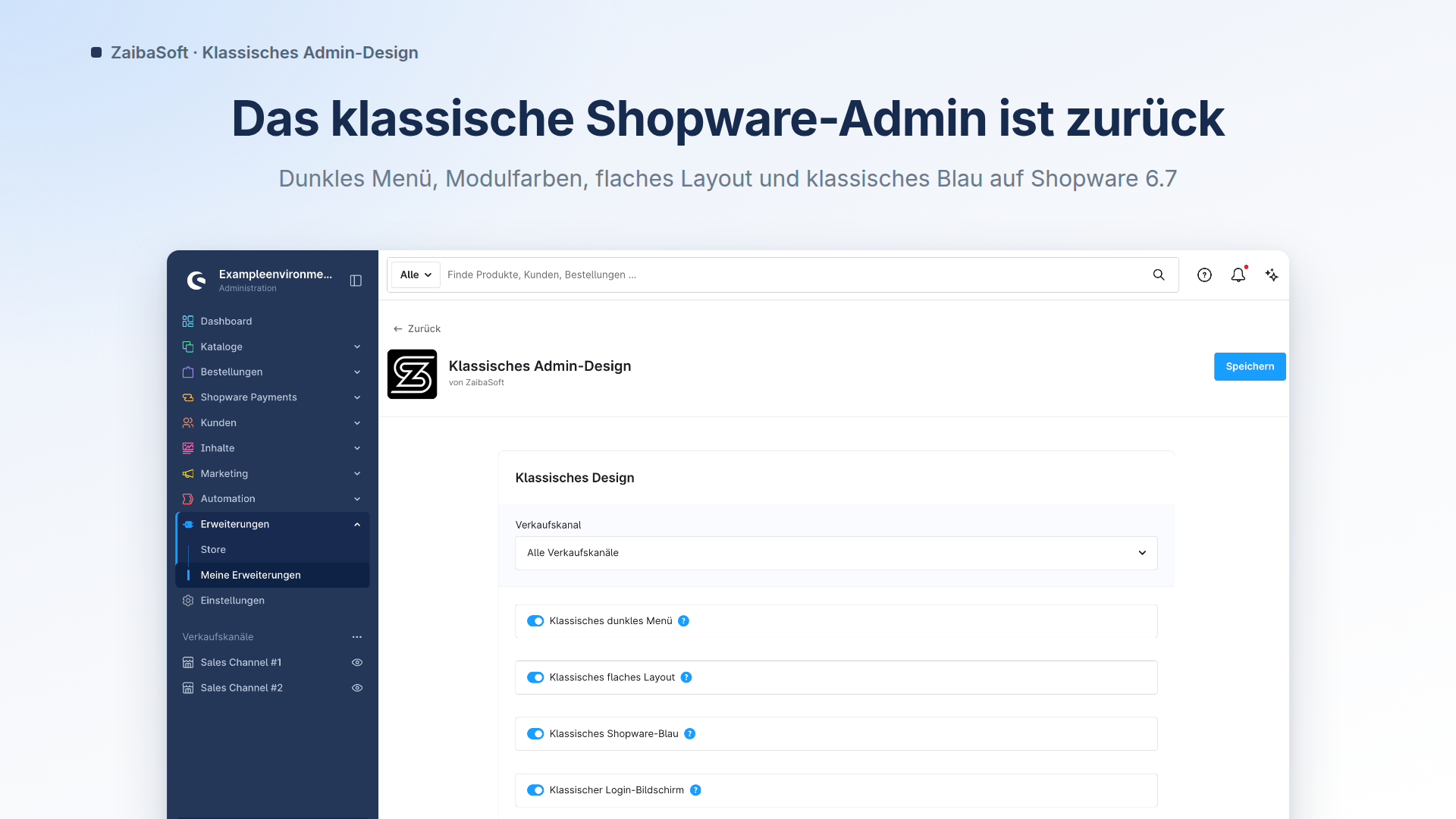The image size is (1456, 819).
Task: Select the Store submenu item
Action: click(x=272, y=550)
